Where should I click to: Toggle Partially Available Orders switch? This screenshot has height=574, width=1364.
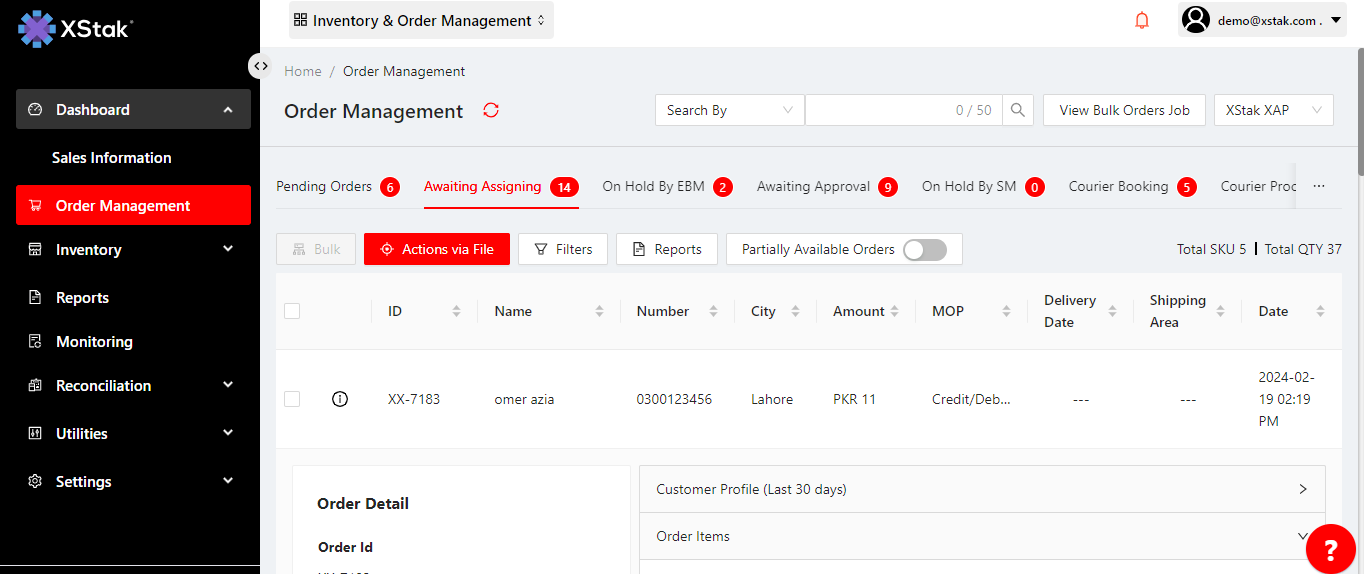pyautogui.click(x=924, y=249)
